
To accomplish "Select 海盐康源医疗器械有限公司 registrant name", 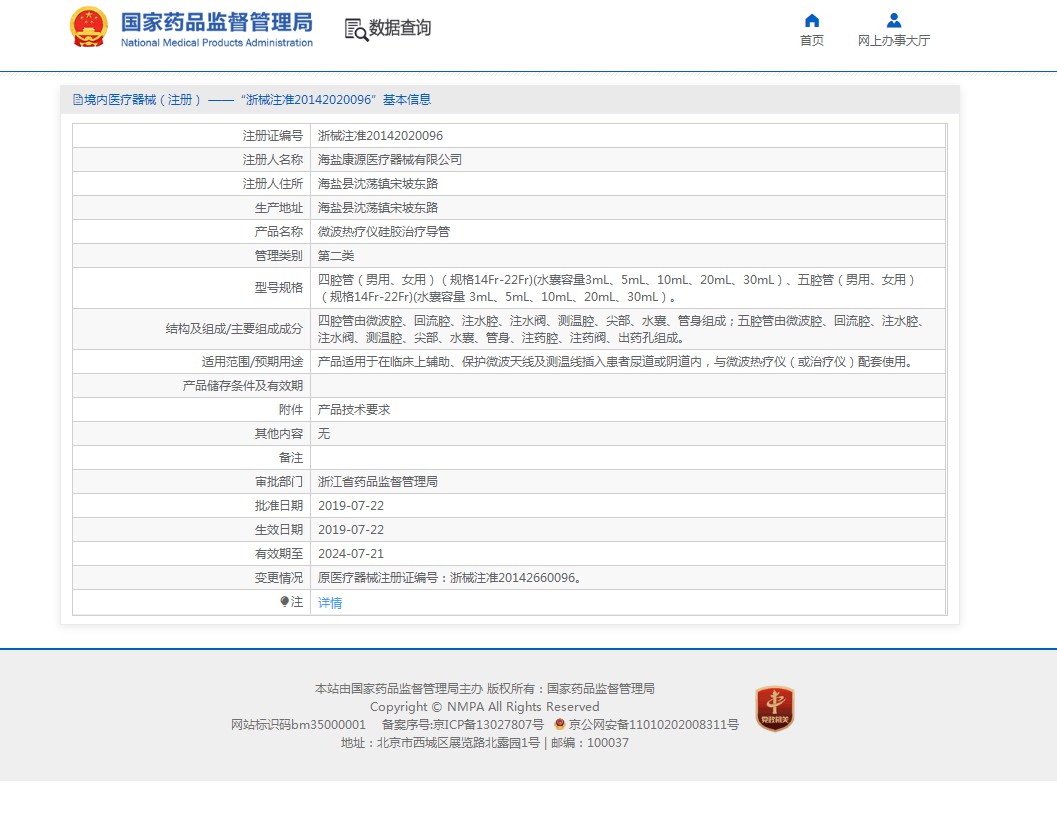I will tap(390, 160).
